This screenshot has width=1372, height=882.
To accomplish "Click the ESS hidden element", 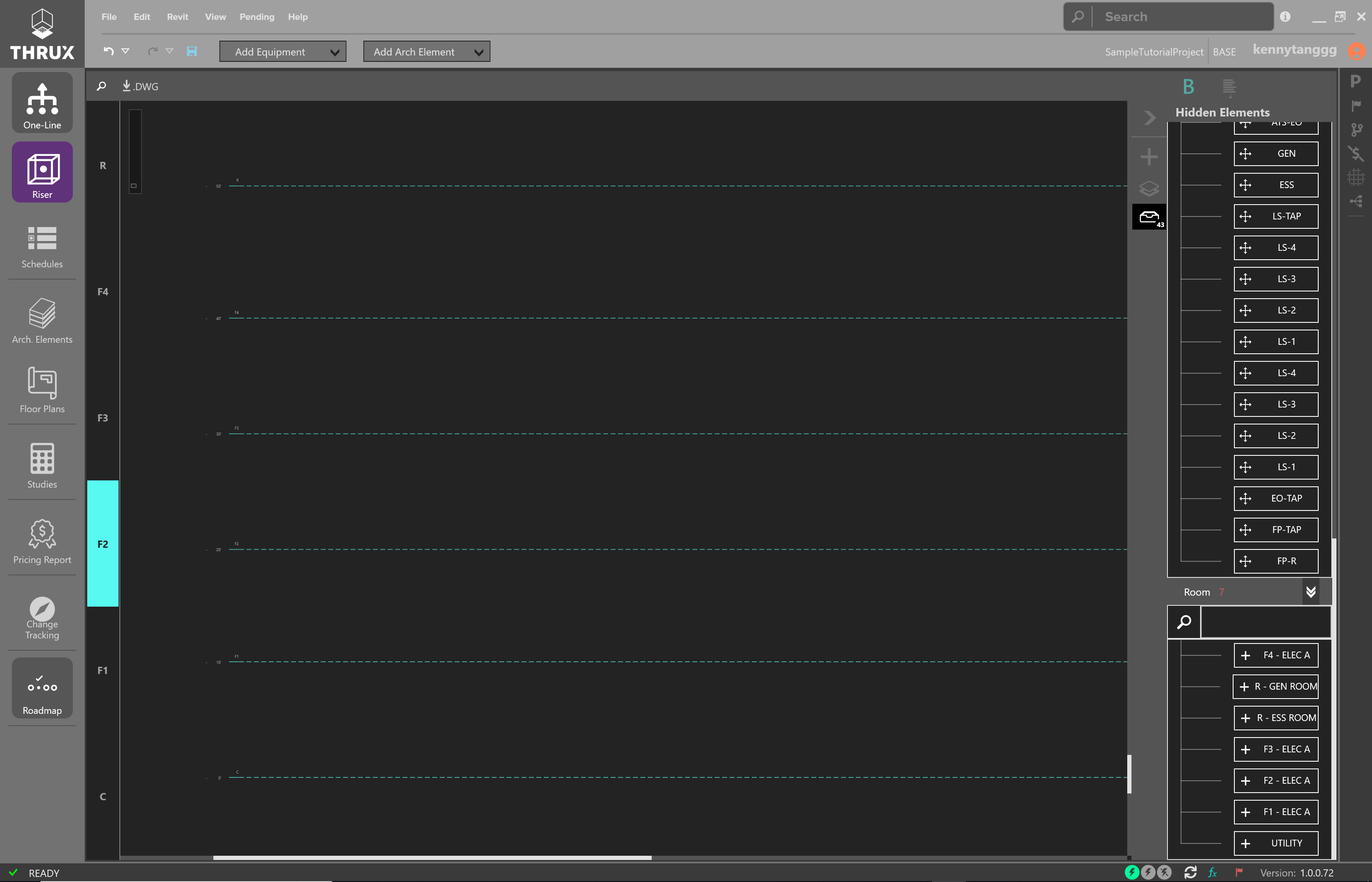I will [x=1276, y=185].
